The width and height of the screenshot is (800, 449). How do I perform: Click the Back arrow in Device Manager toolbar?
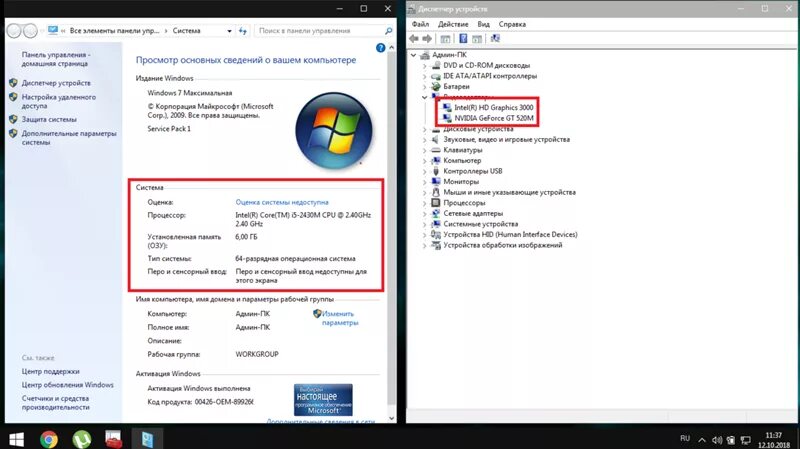click(x=414, y=39)
